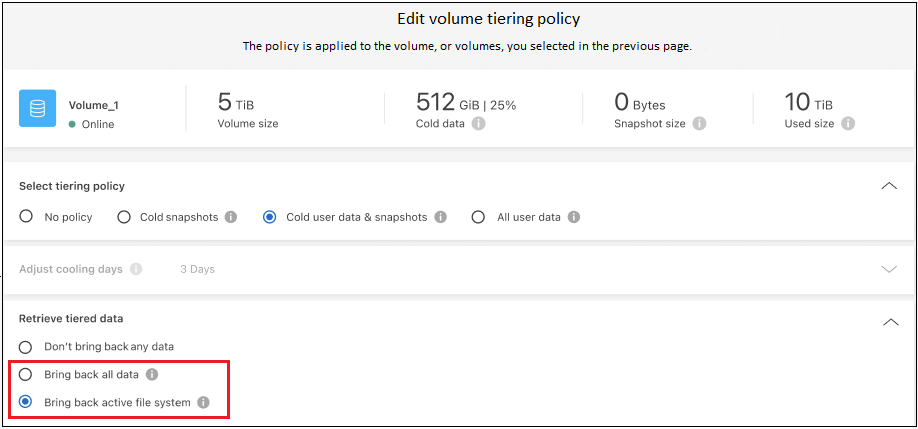This screenshot has height=429, width=918.
Task: View info for Bring back active file system
Action: point(203,402)
